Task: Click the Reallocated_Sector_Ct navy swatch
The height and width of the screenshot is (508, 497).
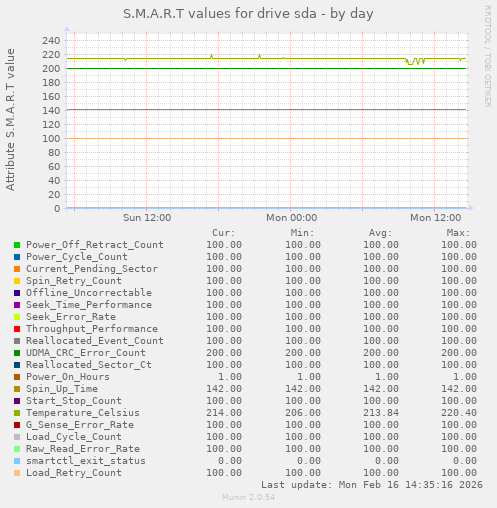Action: click(17, 365)
